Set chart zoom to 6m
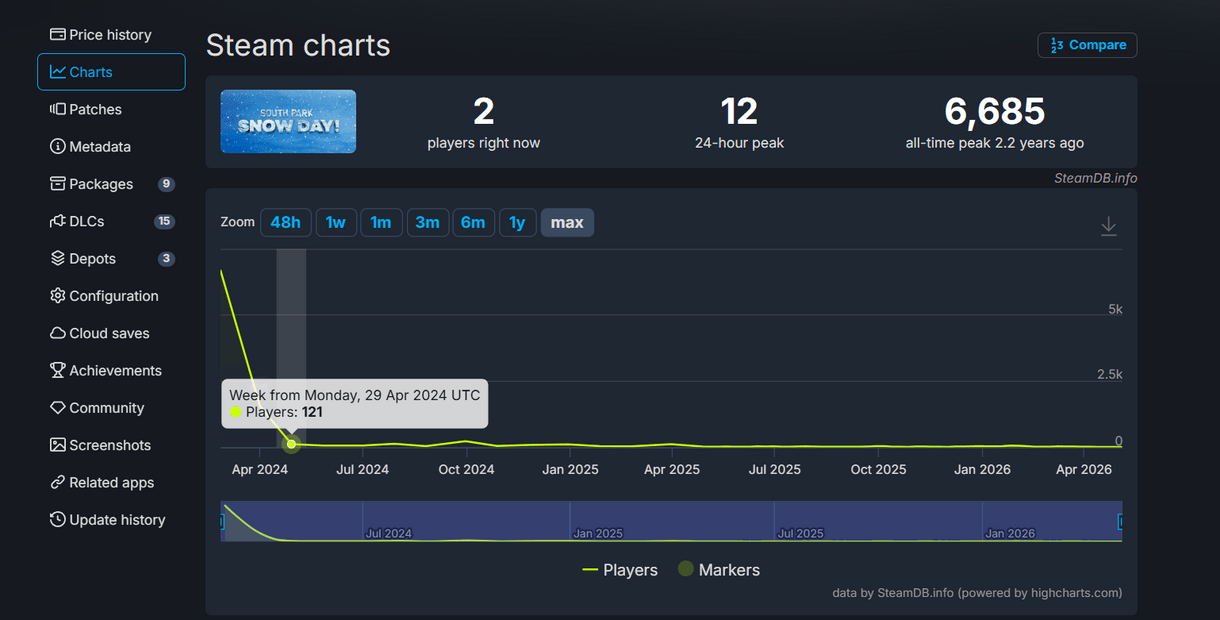The image size is (1220, 620). tap(473, 222)
